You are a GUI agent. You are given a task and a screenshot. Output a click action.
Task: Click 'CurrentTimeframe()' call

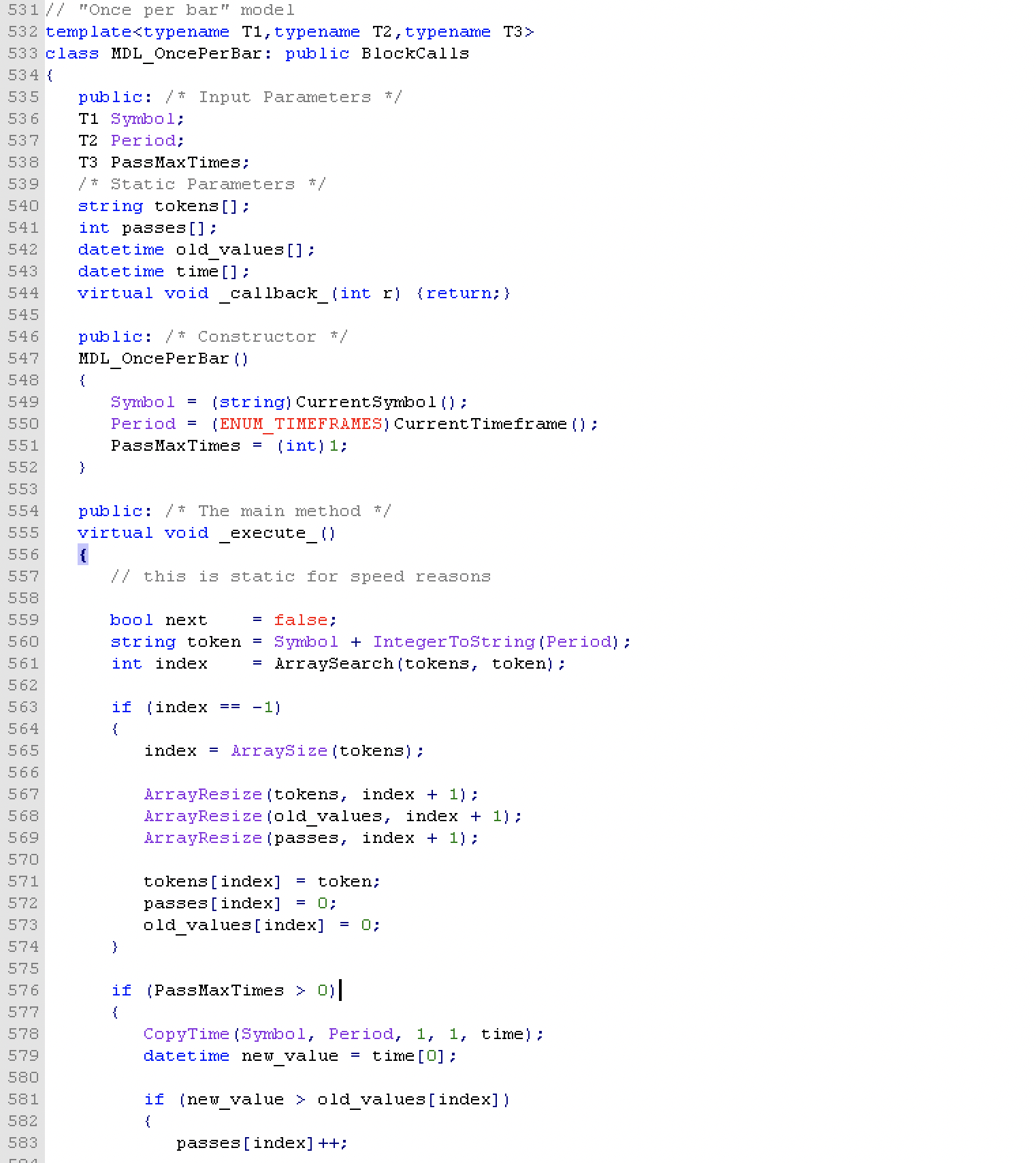coord(491,424)
